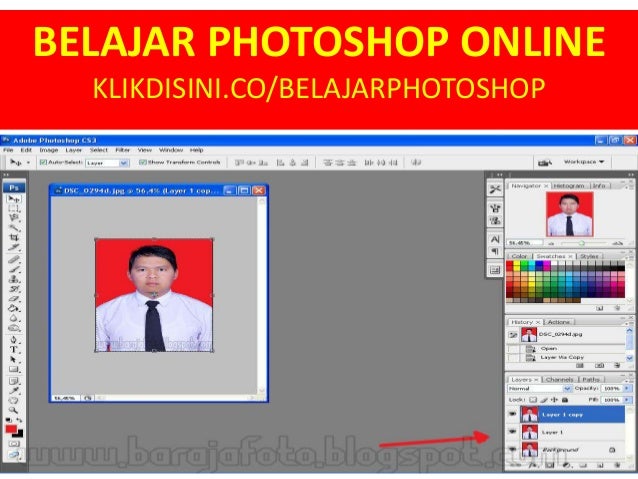Toggle Show Transform Controls checkbox
The width and height of the screenshot is (638, 479).
[142, 162]
